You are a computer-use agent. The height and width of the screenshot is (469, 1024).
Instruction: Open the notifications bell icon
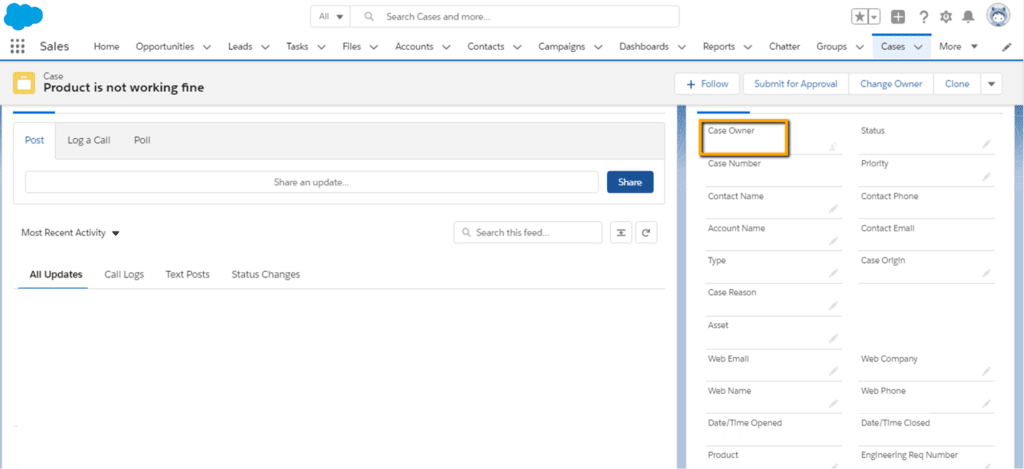(x=968, y=17)
